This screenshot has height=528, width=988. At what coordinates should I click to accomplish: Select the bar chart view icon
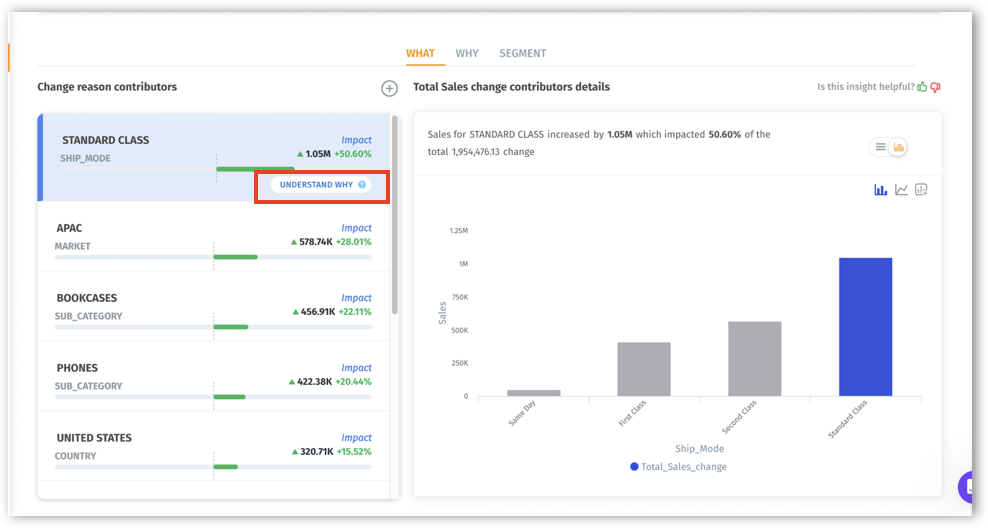pyautogui.click(x=881, y=190)
